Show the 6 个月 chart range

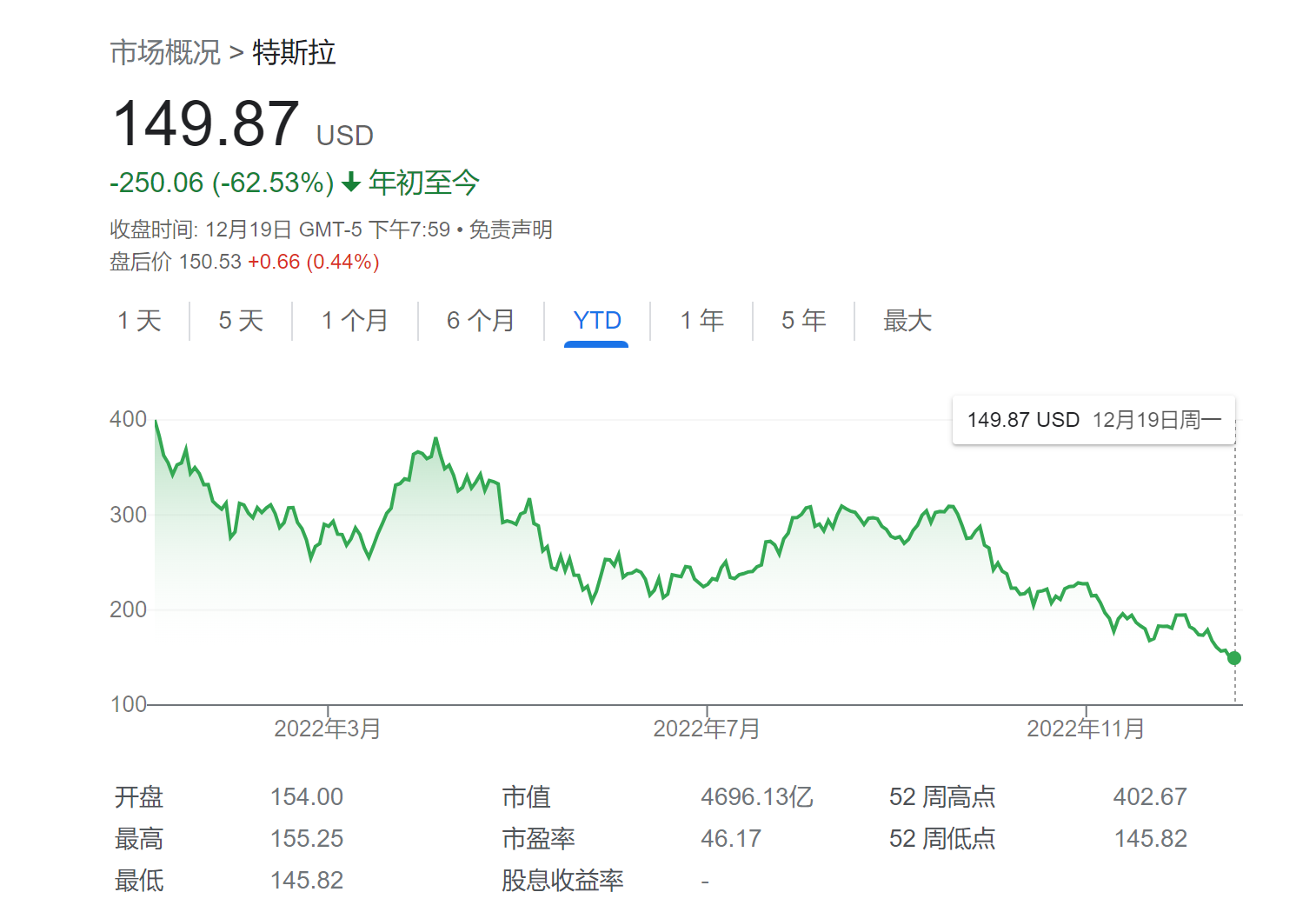tap(481, 321)
